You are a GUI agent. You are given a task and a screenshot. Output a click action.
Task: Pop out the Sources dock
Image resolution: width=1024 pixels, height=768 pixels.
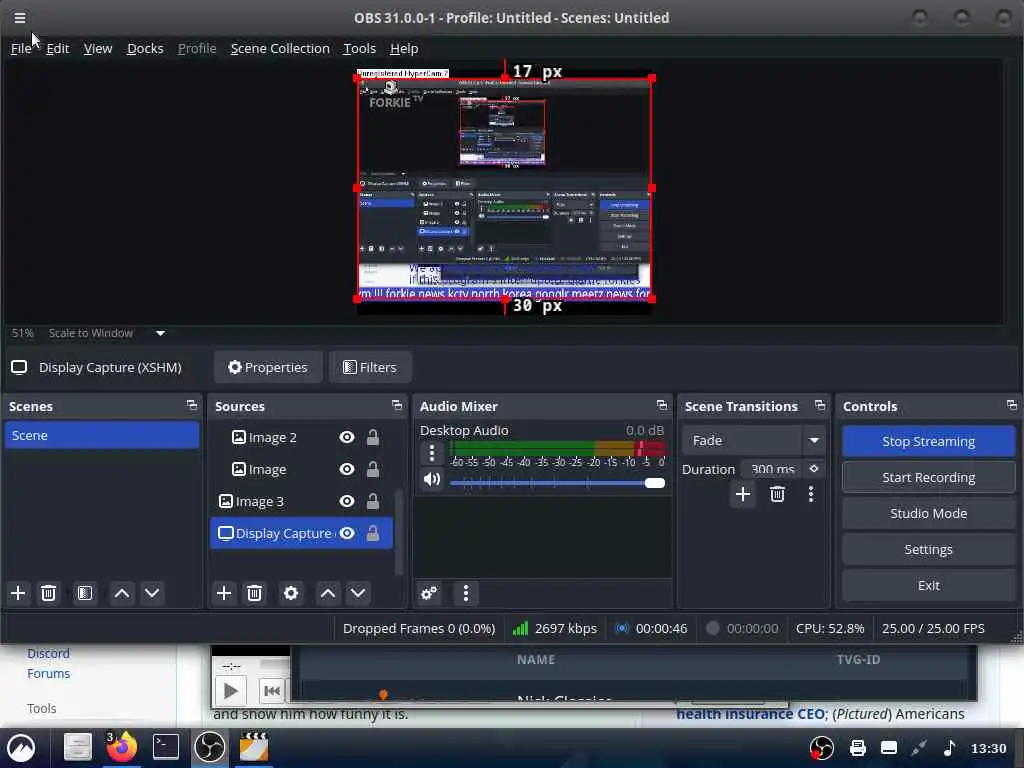[396, 406]
